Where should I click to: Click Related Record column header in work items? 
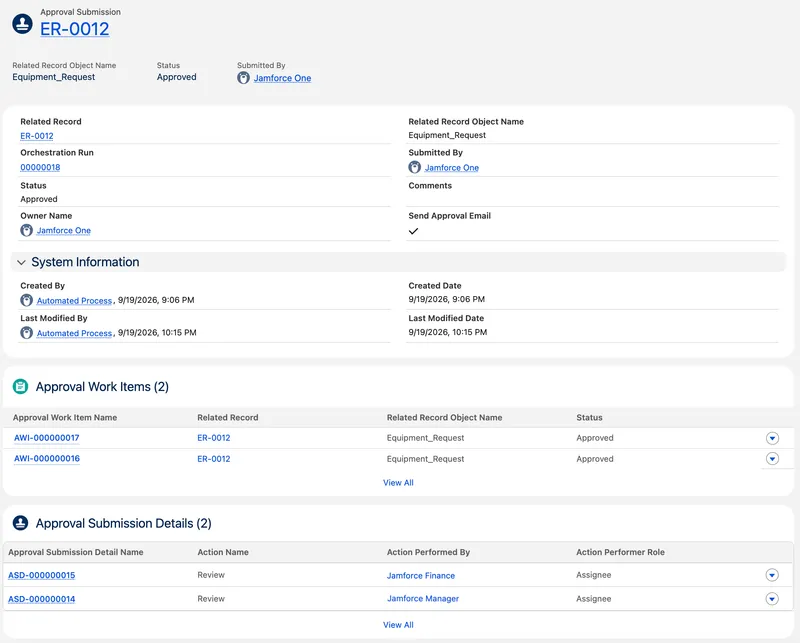coord(228,417)
